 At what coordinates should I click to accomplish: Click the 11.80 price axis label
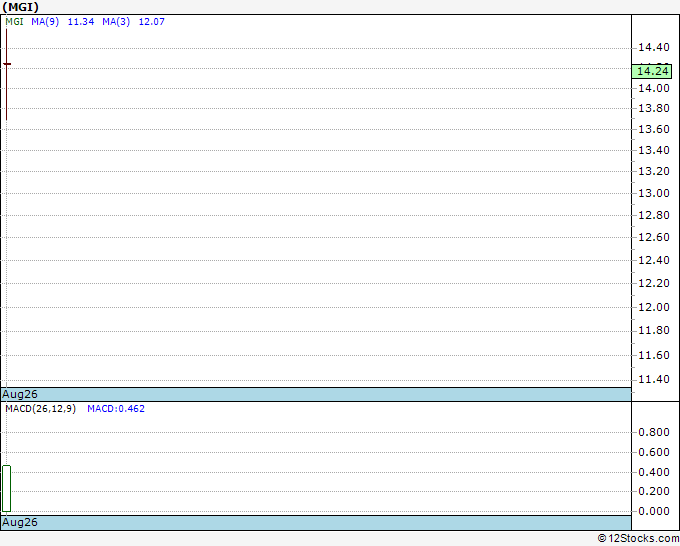click(654, 330)
